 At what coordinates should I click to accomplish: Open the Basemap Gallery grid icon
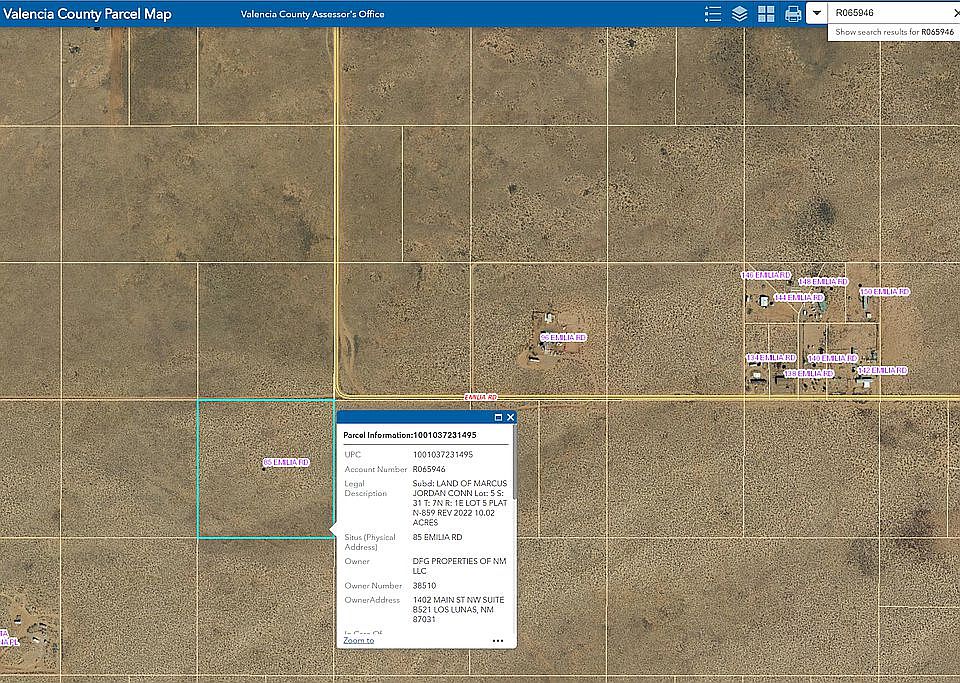[x=766, y=14]
